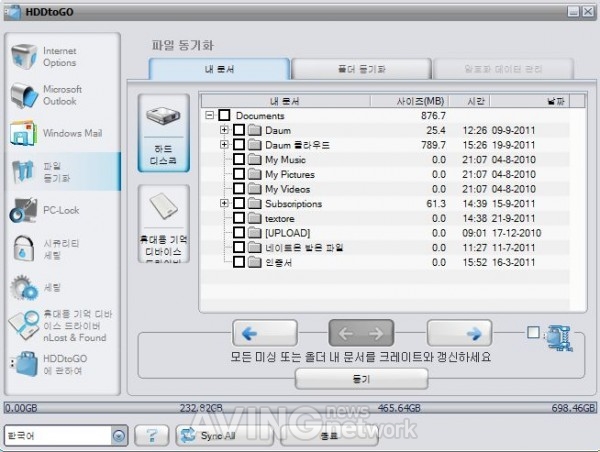Open nLost & Found magnifier icon
This screenshot has width=600, height=452.
[x=23, y=326]
